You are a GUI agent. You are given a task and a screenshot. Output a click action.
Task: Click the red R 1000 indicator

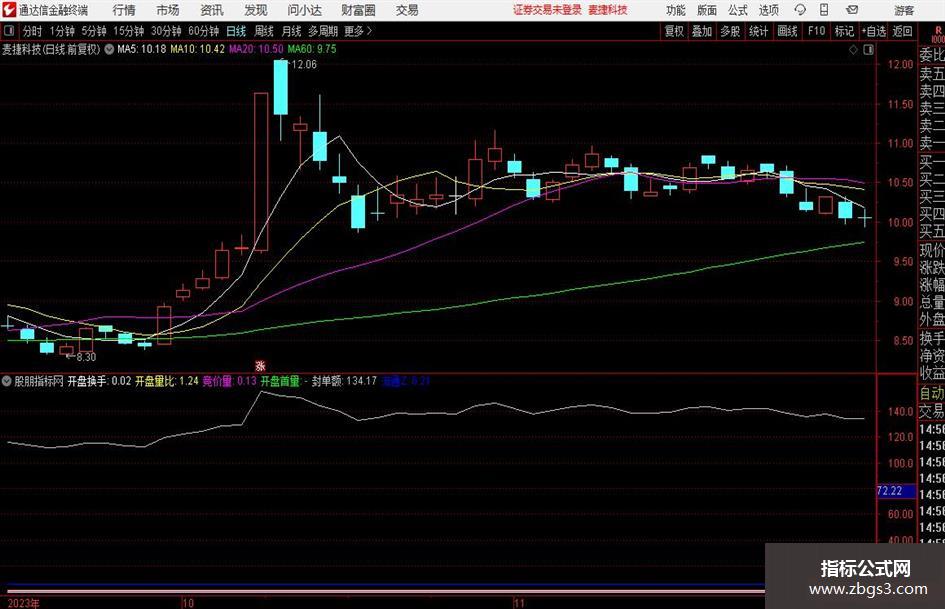(x=938, y=34)
